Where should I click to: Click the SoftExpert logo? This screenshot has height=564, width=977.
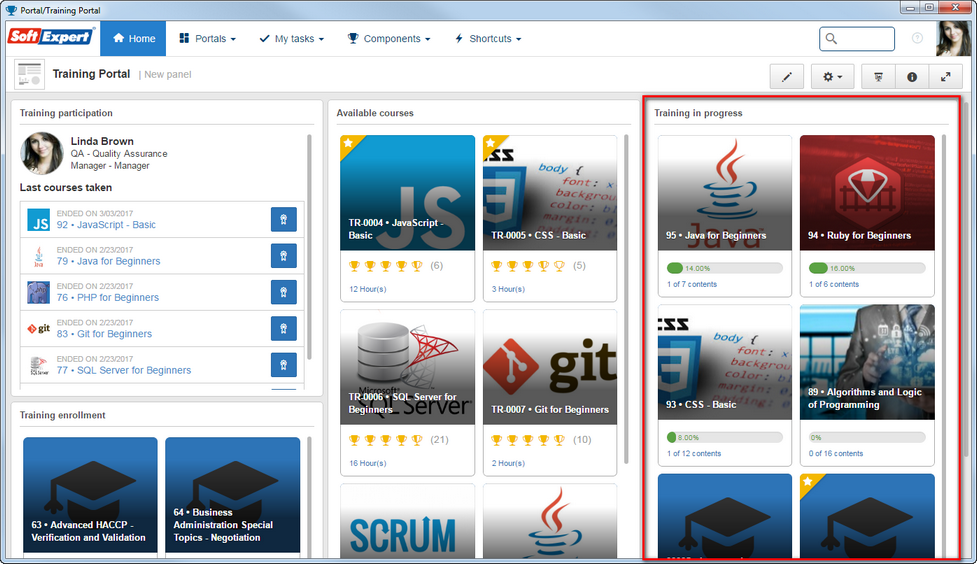pos(50,37)
